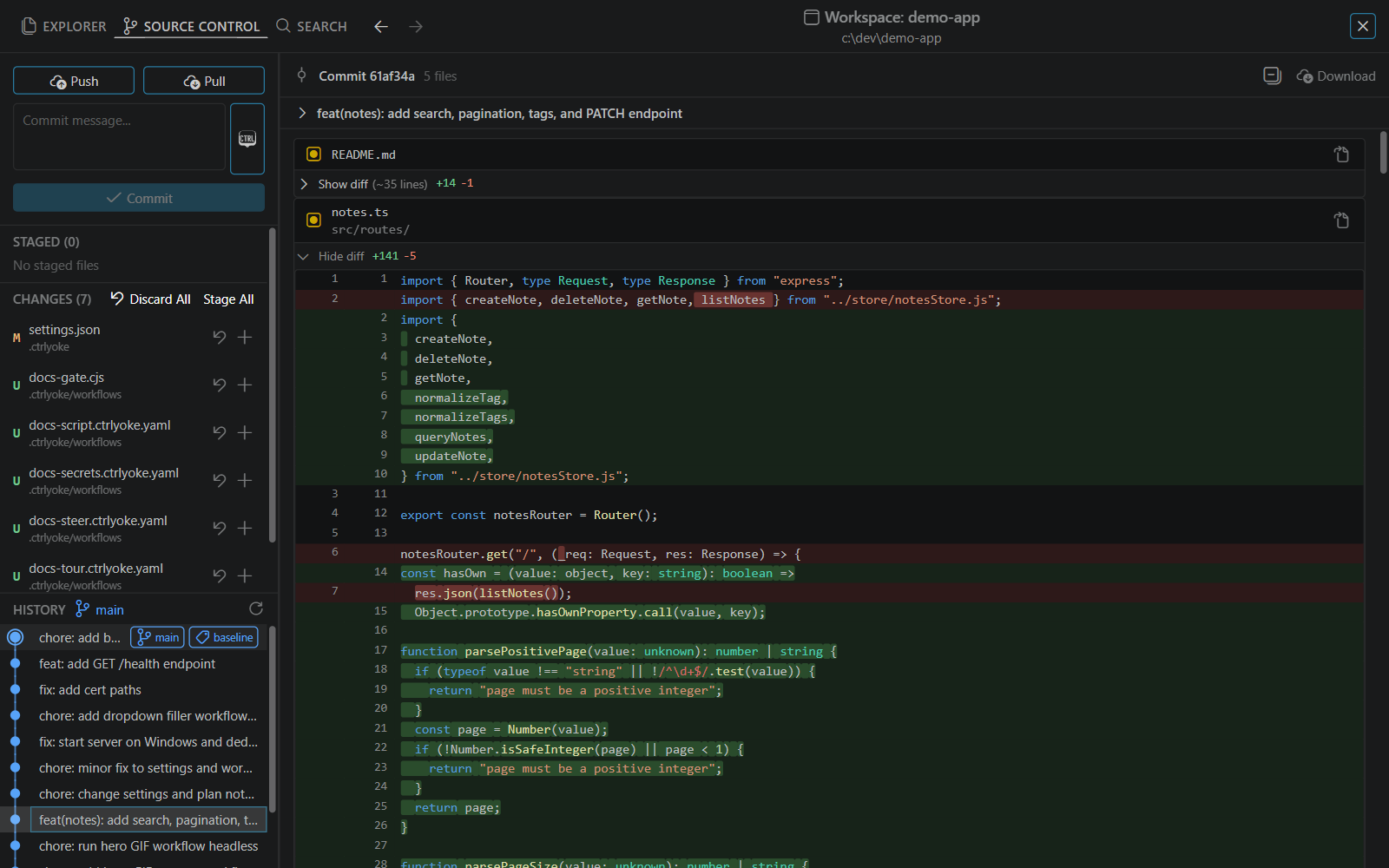Stage docs-steer.ctrlyoke.yaml
Screen dimensions: 1389x868
coord(245,528)
